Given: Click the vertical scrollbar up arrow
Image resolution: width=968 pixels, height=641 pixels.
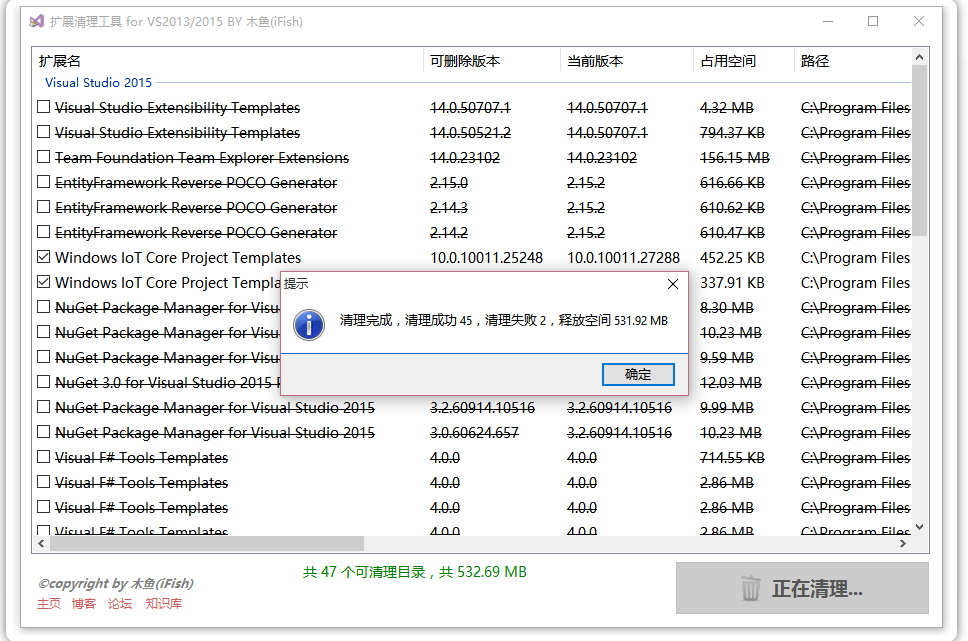Looking at the screenshot, I should pos(919,57).
